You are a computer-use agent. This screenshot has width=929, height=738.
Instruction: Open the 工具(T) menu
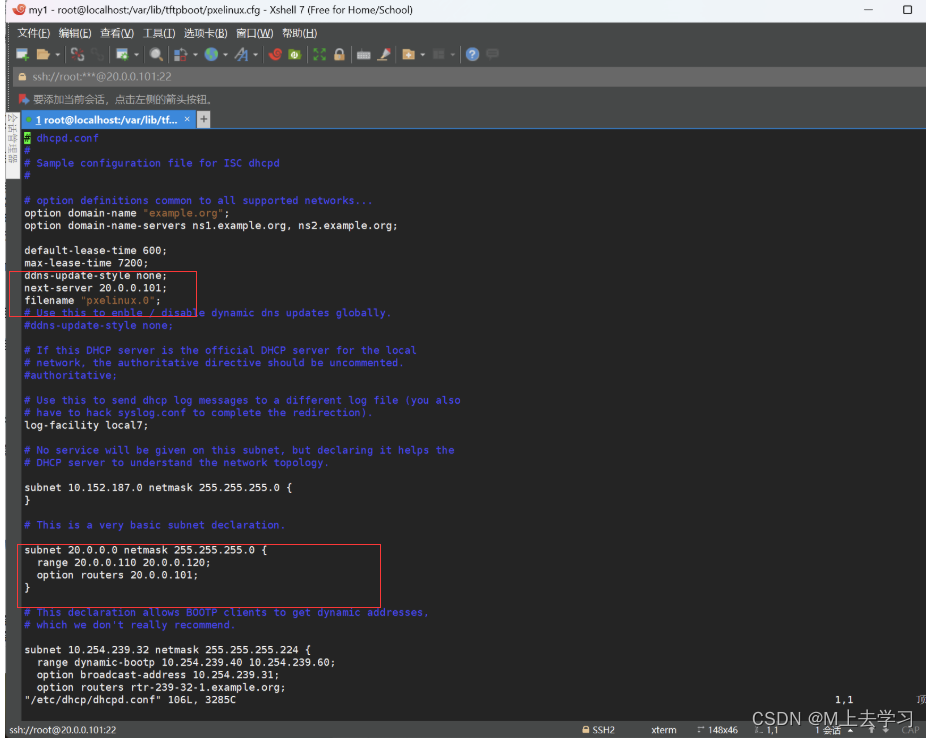tap(160, 31)
